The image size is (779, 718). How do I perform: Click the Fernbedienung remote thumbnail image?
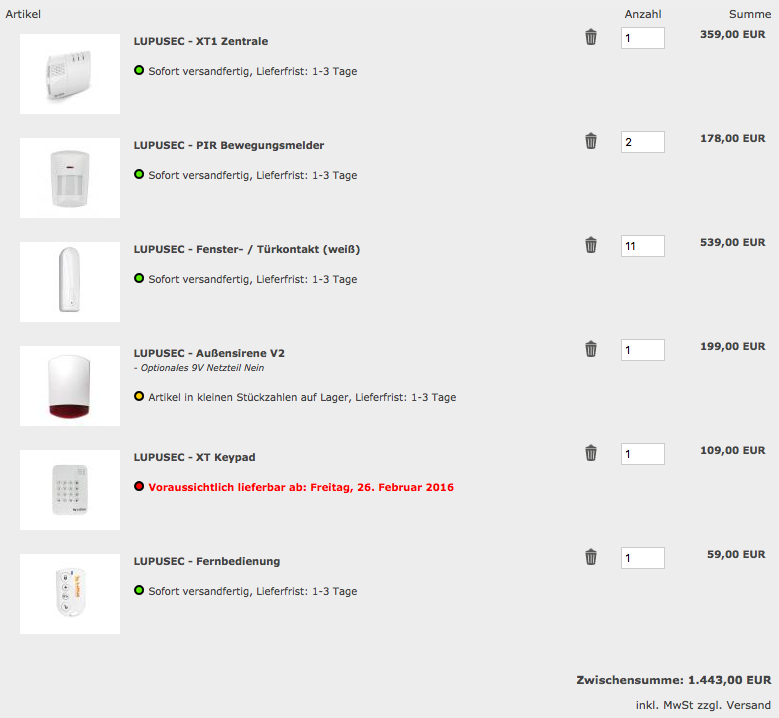(70, 594)
